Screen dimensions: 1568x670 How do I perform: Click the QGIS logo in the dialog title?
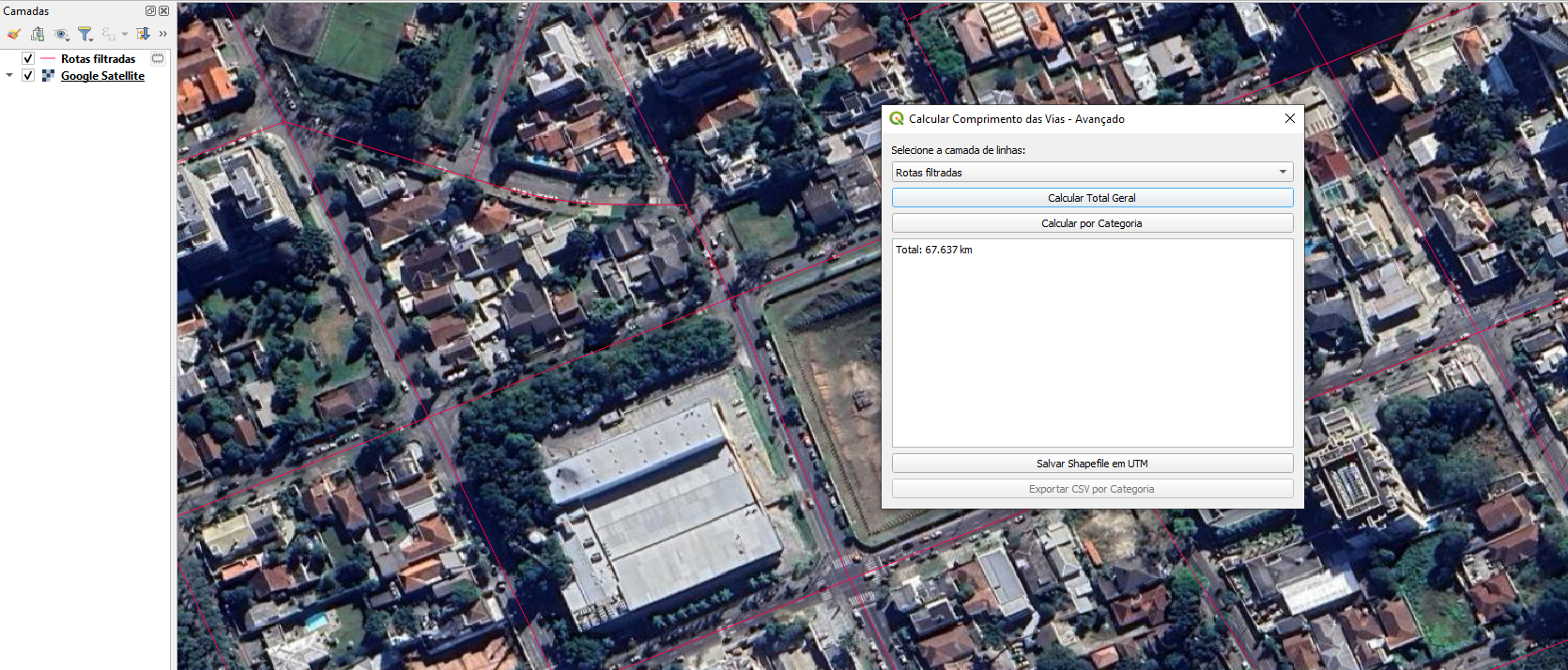pos(897,118)
